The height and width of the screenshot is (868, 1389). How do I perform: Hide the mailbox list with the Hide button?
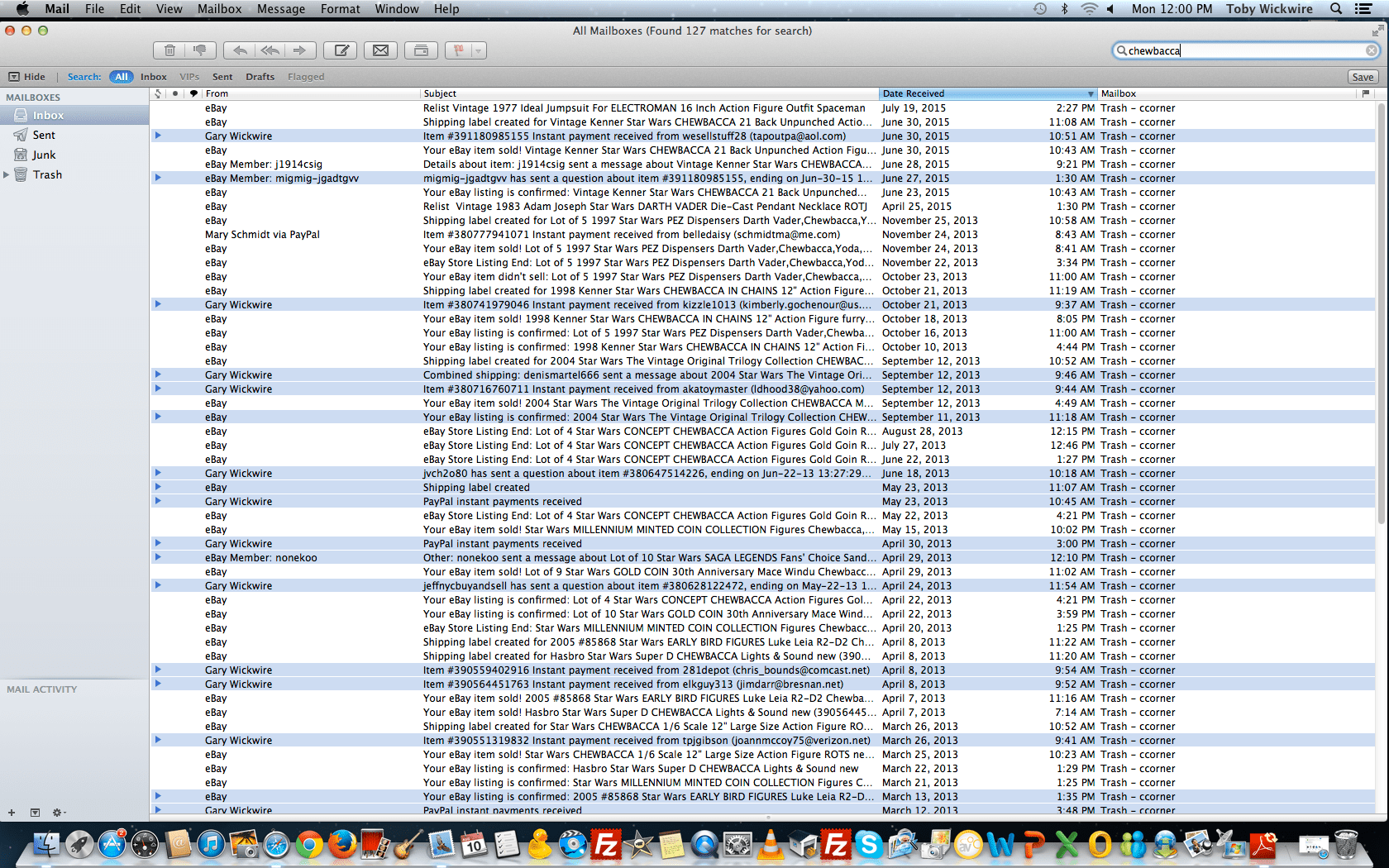click(x=27, y=77)
